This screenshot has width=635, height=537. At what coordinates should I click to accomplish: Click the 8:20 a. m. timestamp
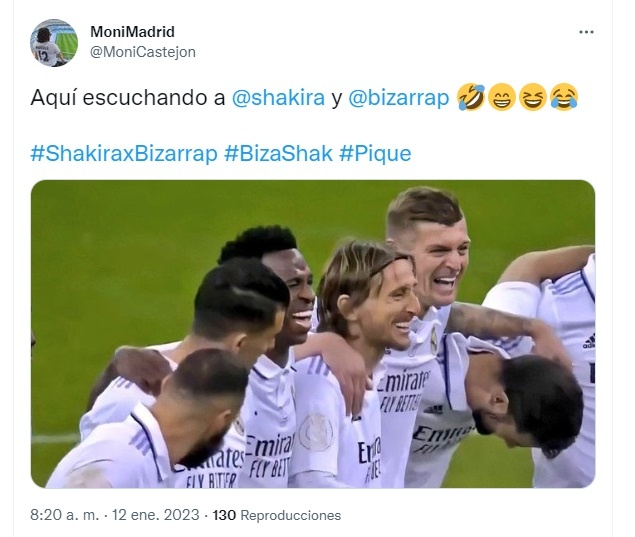point(64,515)
